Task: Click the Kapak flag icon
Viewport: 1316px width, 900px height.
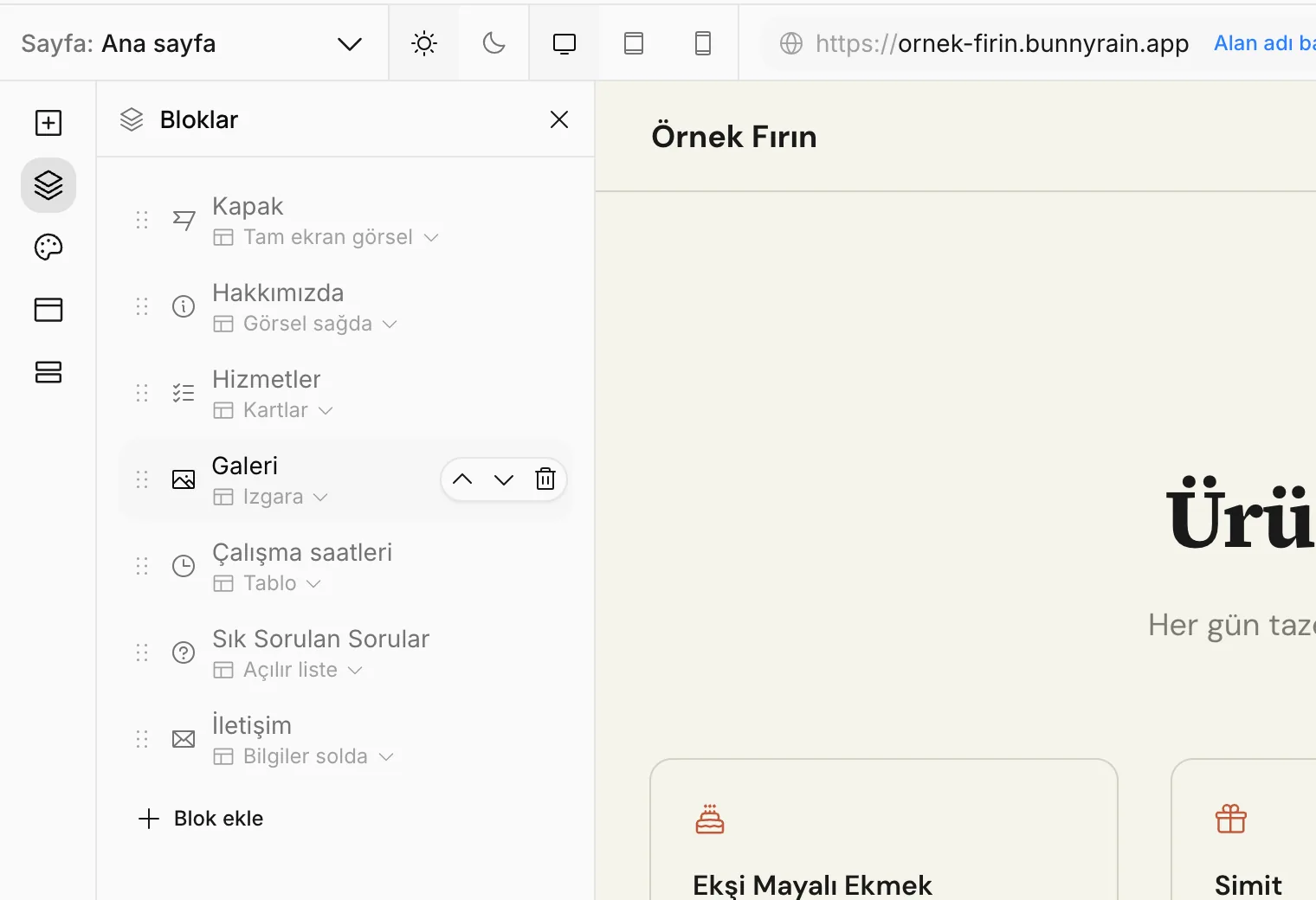Action: 184,220
